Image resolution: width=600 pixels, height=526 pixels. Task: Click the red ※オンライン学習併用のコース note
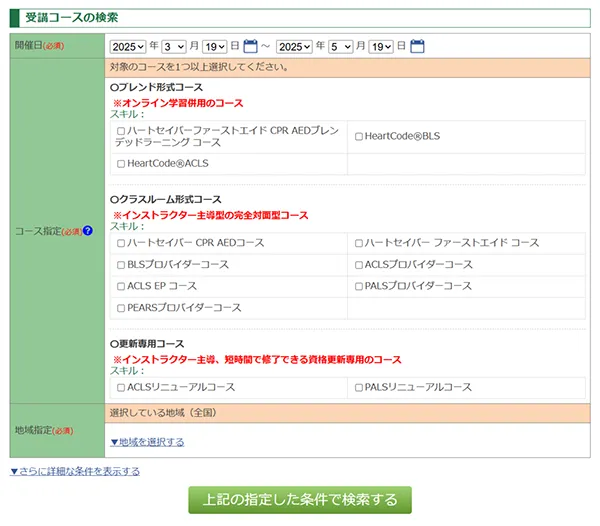click(178, 103)
